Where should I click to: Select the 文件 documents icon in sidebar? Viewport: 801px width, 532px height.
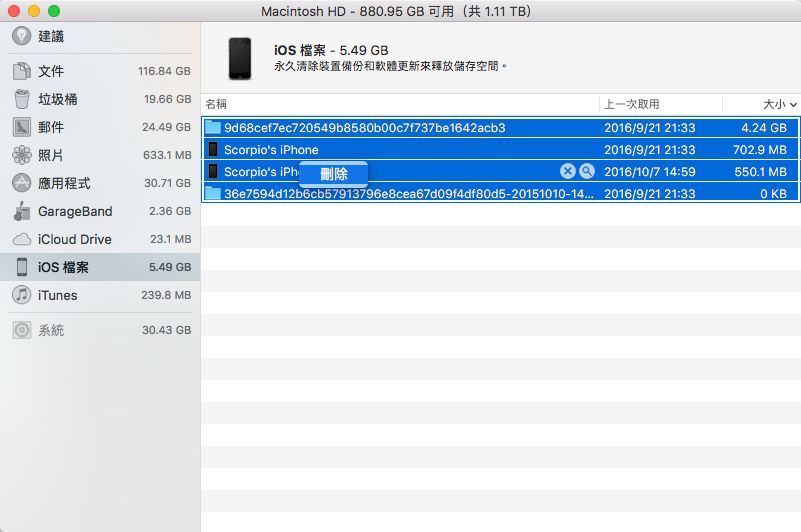coord(21,71)
